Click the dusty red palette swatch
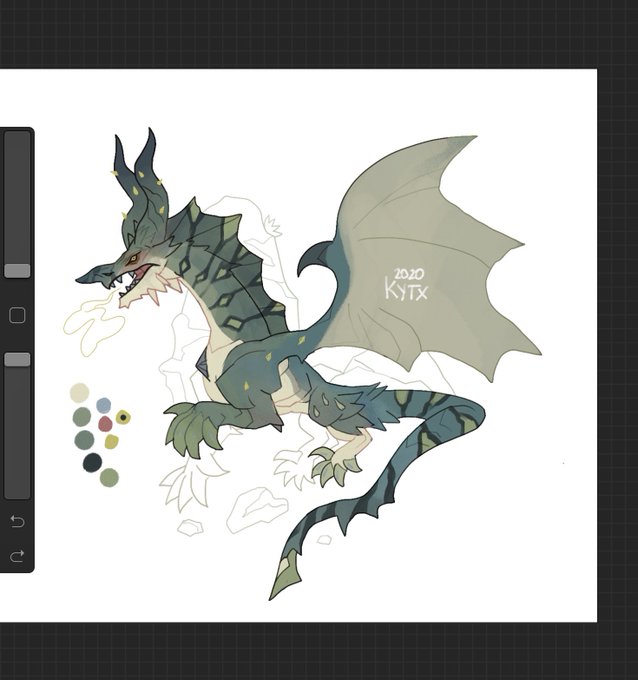The height and width of the screenshot is (680, 638). 105,424
